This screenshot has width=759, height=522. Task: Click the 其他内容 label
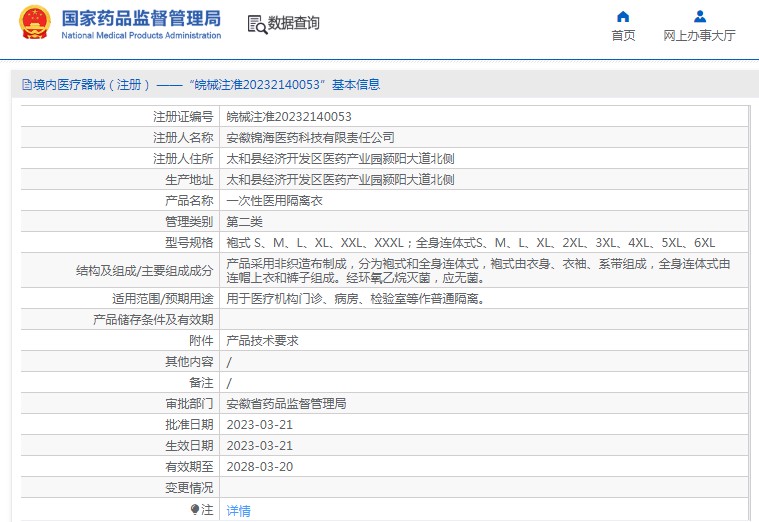click(x=189, y=362)
